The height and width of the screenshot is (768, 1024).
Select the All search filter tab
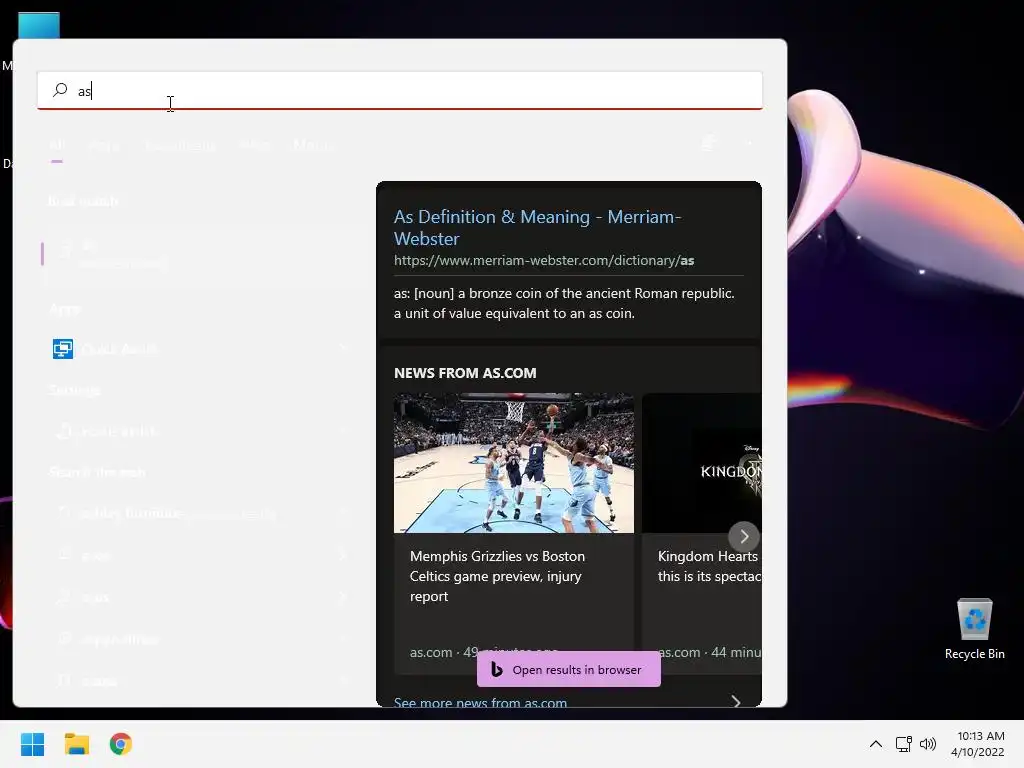point(57,144)
